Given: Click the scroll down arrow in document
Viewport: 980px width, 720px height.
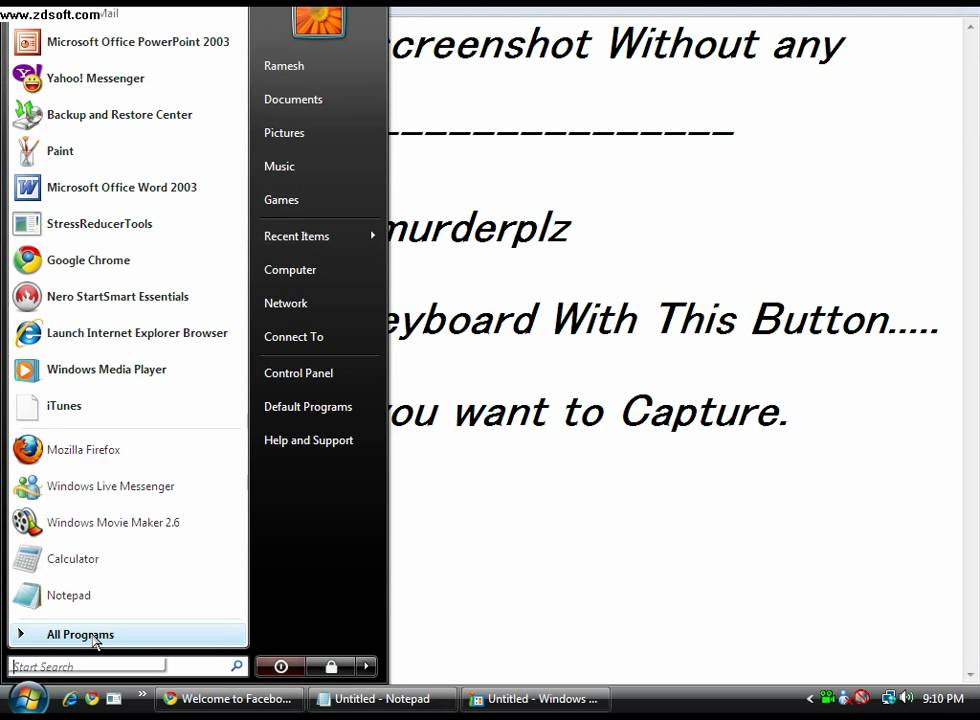Looking at the screenshot, I should coord(971,675).
